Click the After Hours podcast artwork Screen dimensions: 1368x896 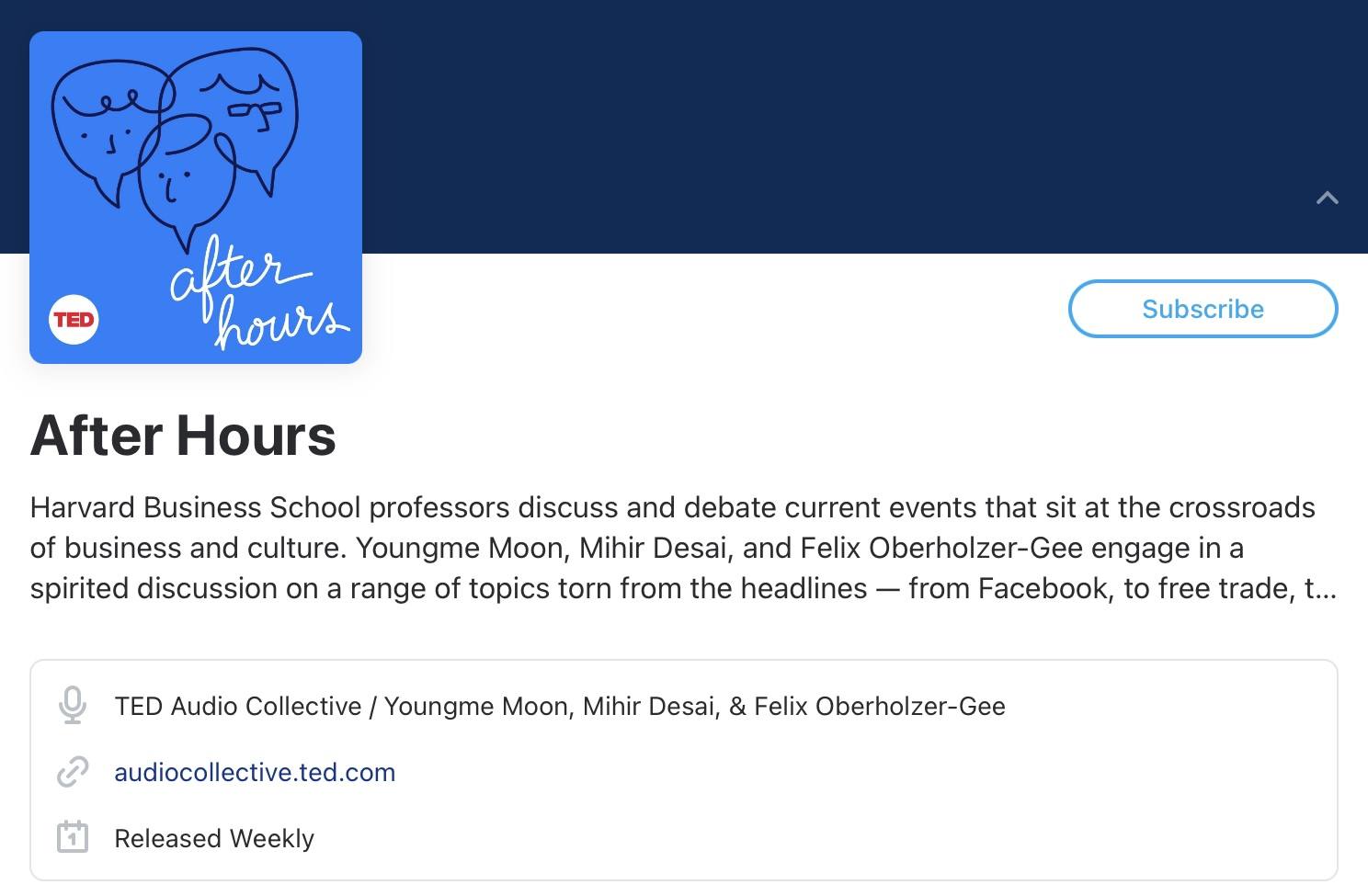196,198
